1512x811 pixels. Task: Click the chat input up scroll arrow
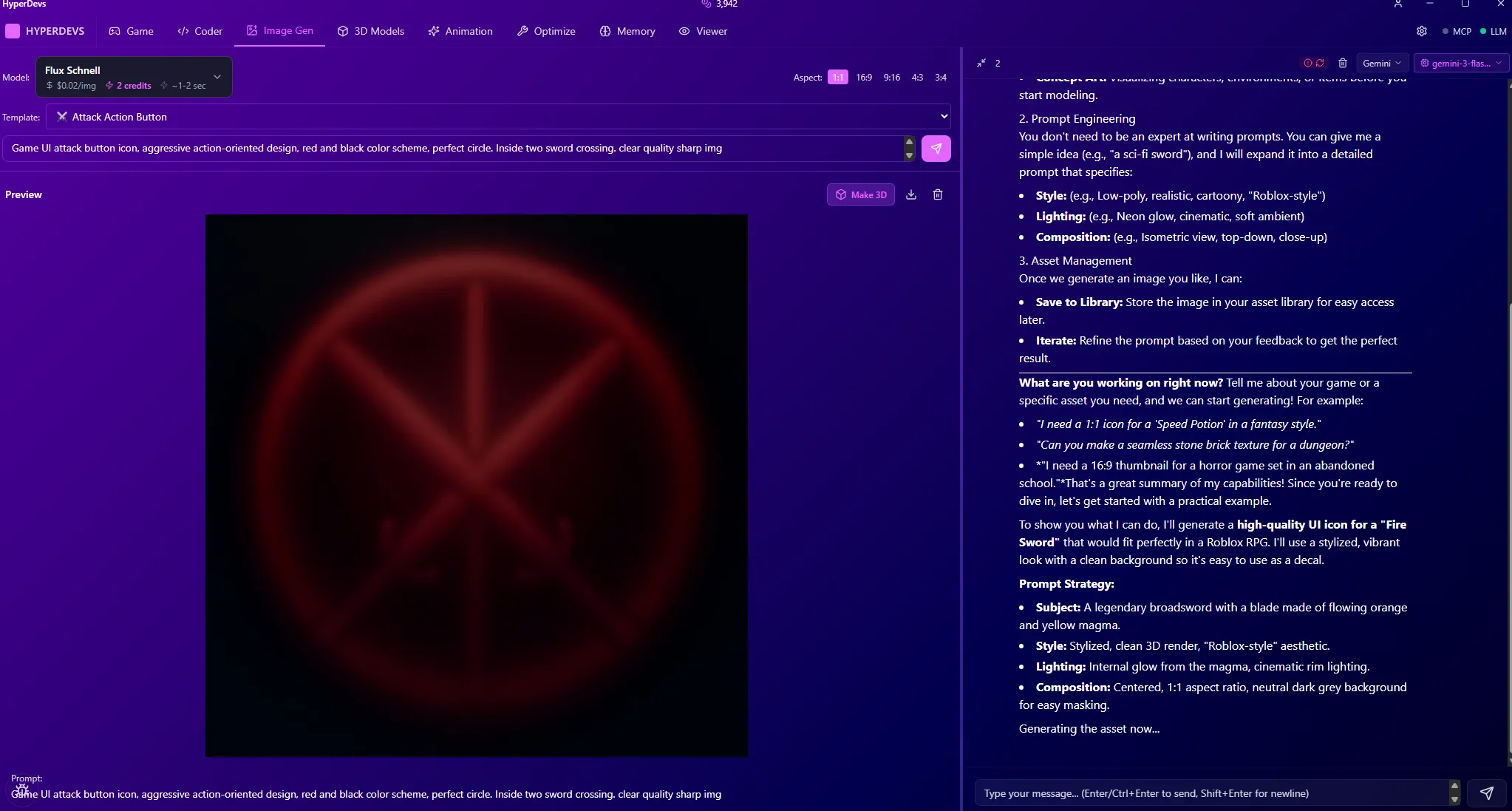pyautogui.click(x=1454, y=787)
